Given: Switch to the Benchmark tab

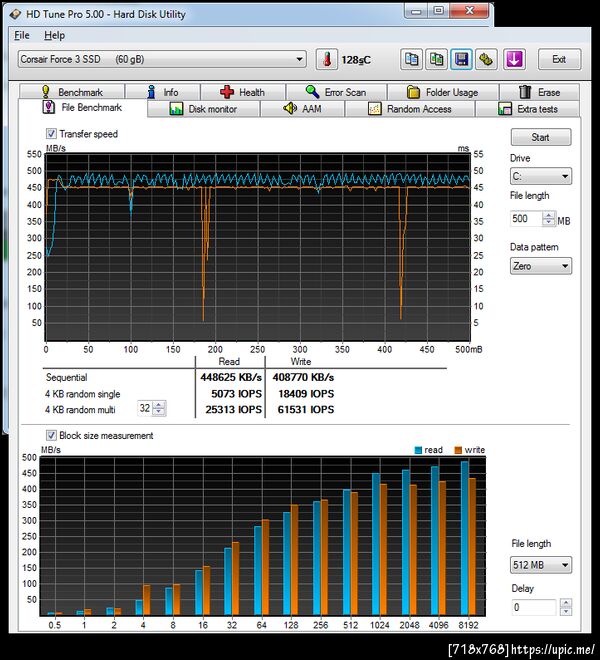Looking at the screenshot, I should point(72,92).
